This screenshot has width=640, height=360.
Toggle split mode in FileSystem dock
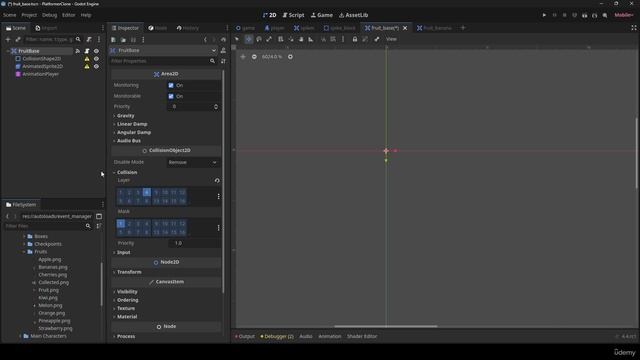click(x=99, y=216)
